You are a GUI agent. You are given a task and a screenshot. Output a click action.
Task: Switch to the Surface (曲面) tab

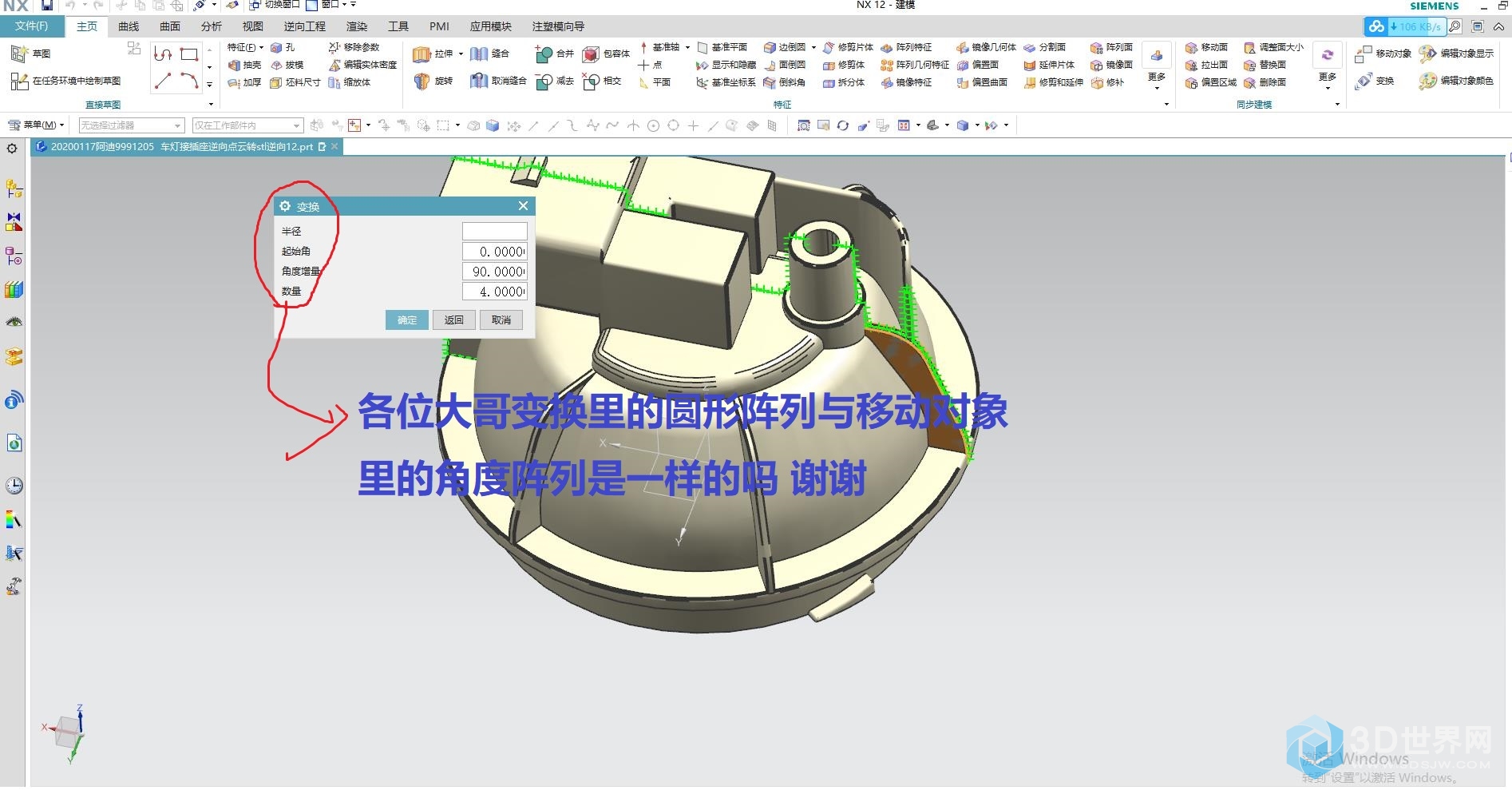click(170, 26)
